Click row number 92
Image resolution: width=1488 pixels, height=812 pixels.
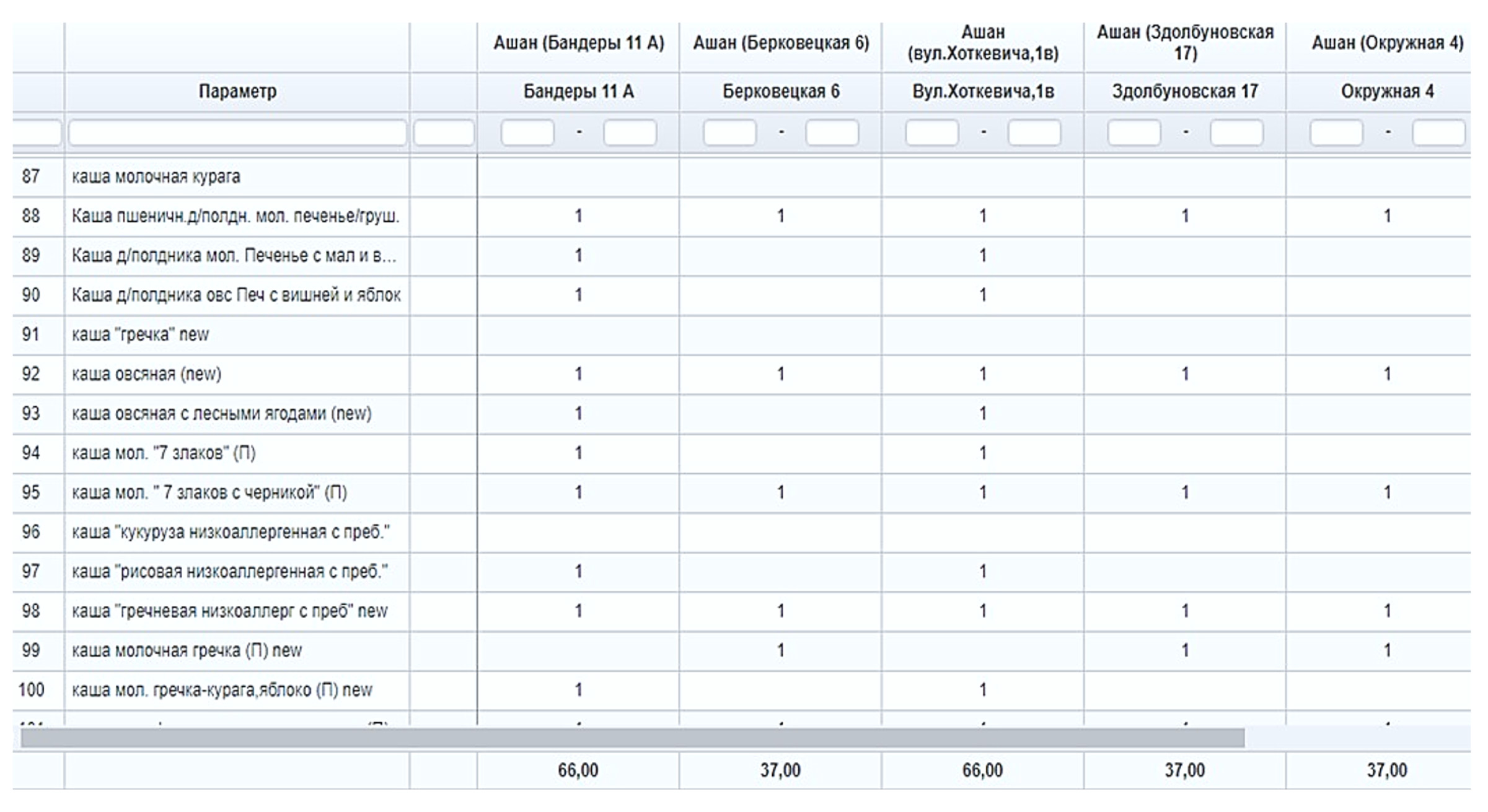pos(31,374)
